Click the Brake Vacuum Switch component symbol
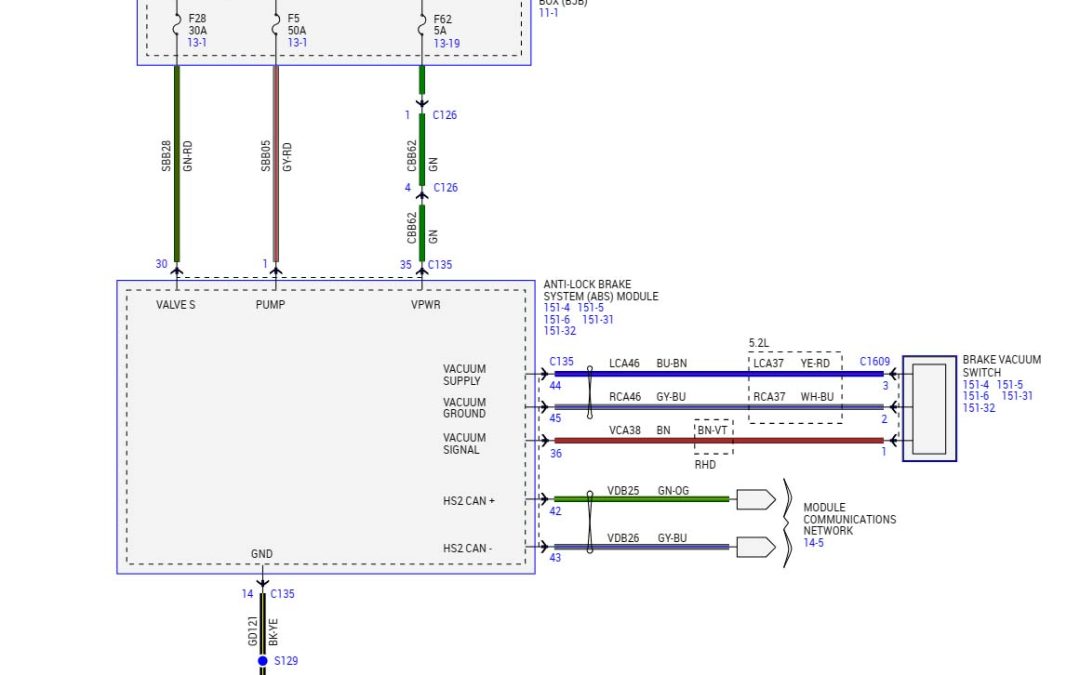1080x675 pixels. (929, 408)
